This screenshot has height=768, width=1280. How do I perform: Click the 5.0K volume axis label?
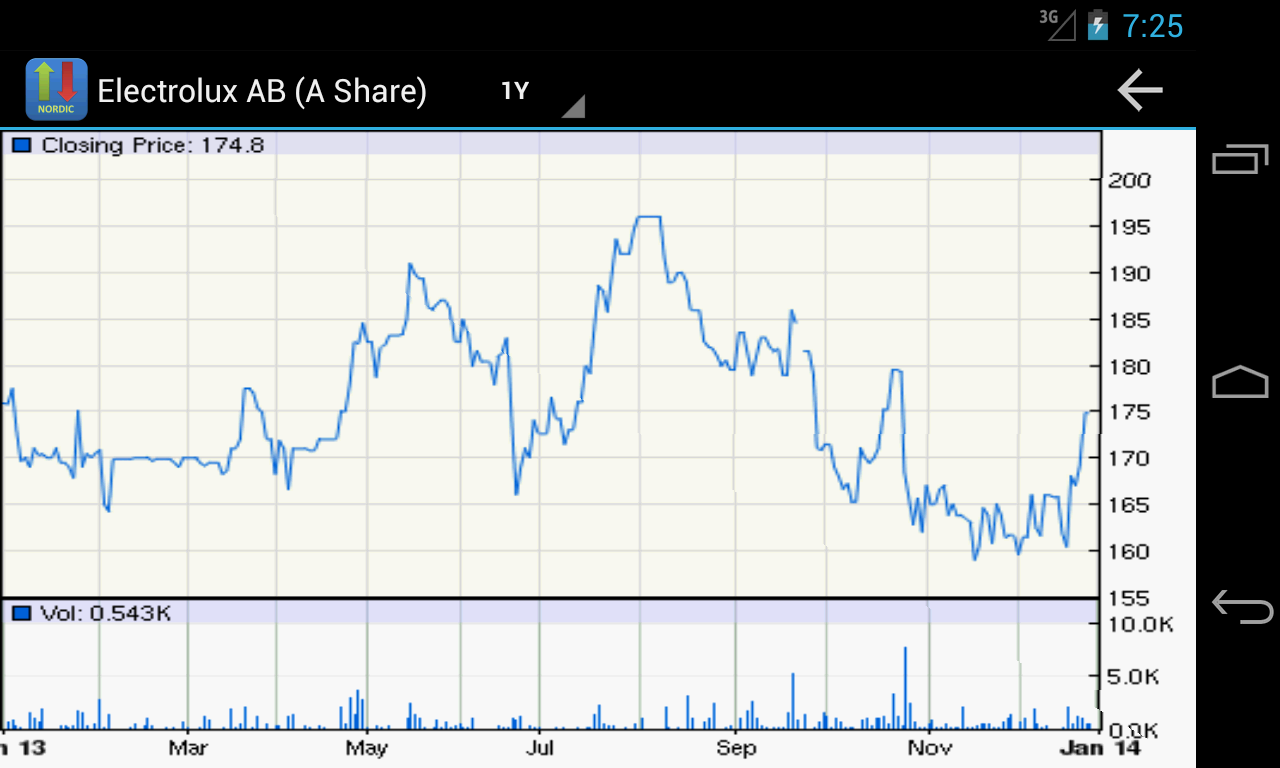coord(1135,677)
